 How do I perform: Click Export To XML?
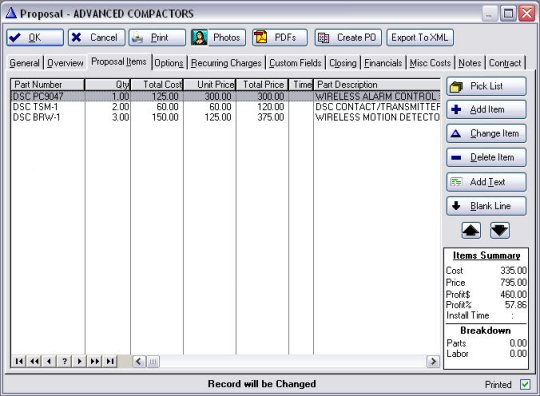click(x=420, y=38)
